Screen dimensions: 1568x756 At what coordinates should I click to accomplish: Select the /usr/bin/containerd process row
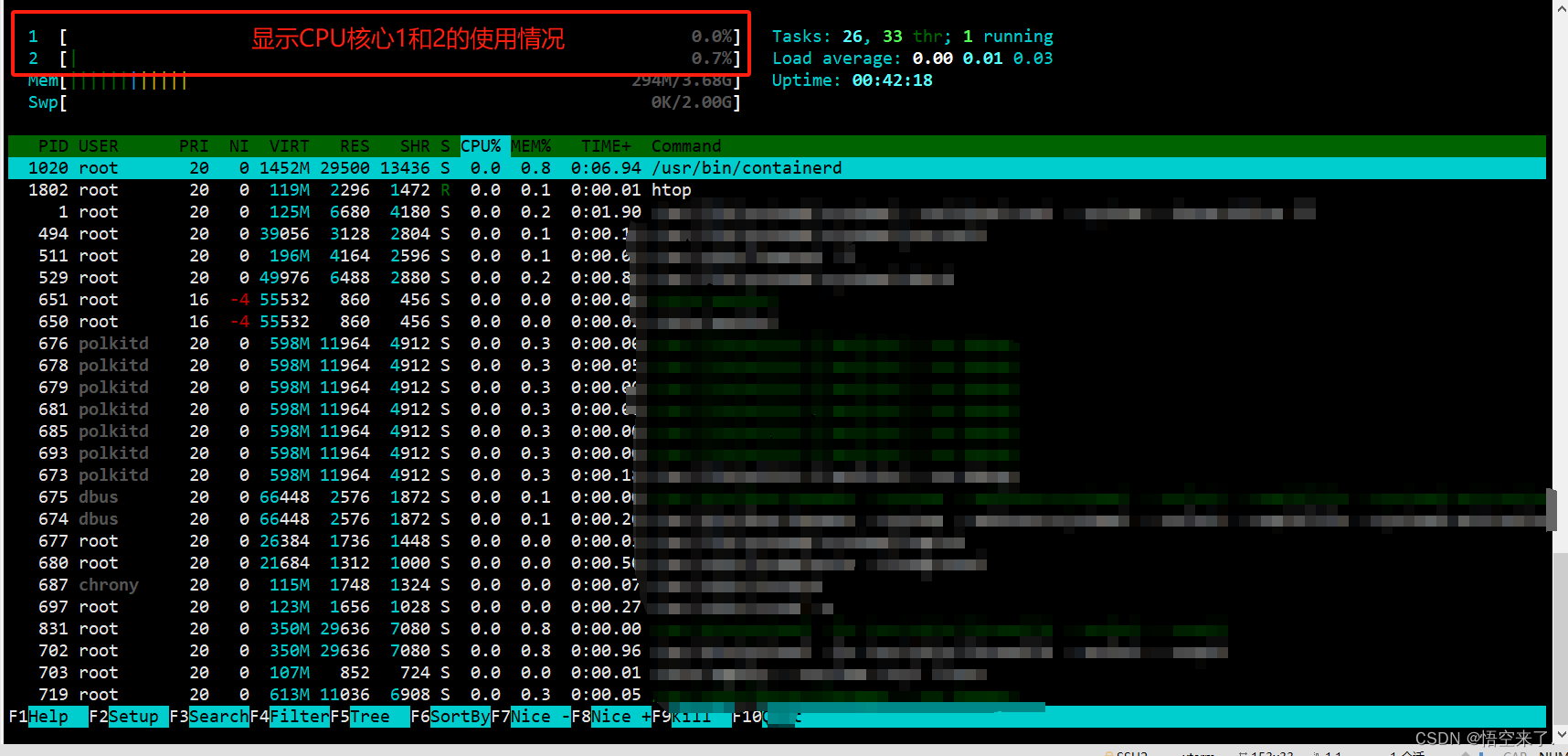click(x=777, y=168)
